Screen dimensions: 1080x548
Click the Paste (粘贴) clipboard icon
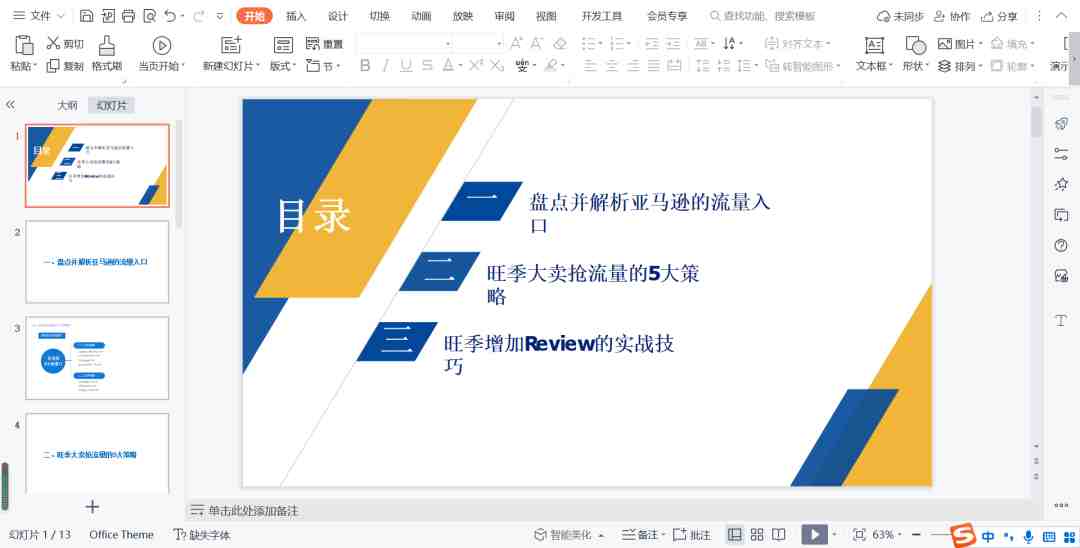23,45
